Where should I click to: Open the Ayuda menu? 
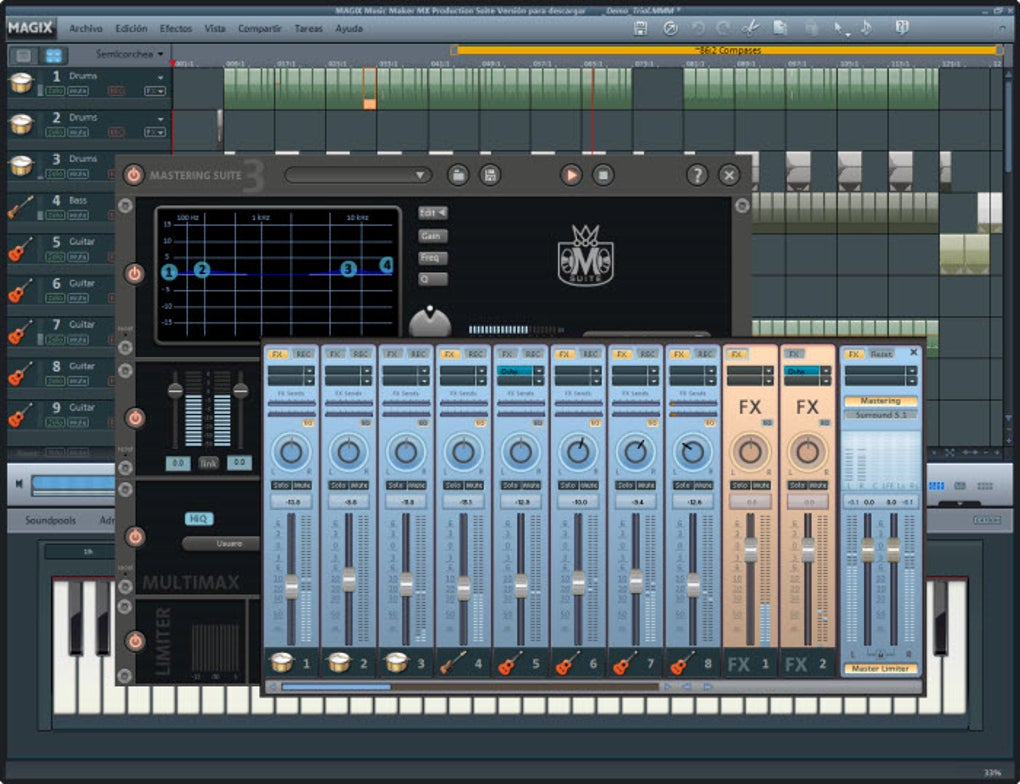coord(349,29)
